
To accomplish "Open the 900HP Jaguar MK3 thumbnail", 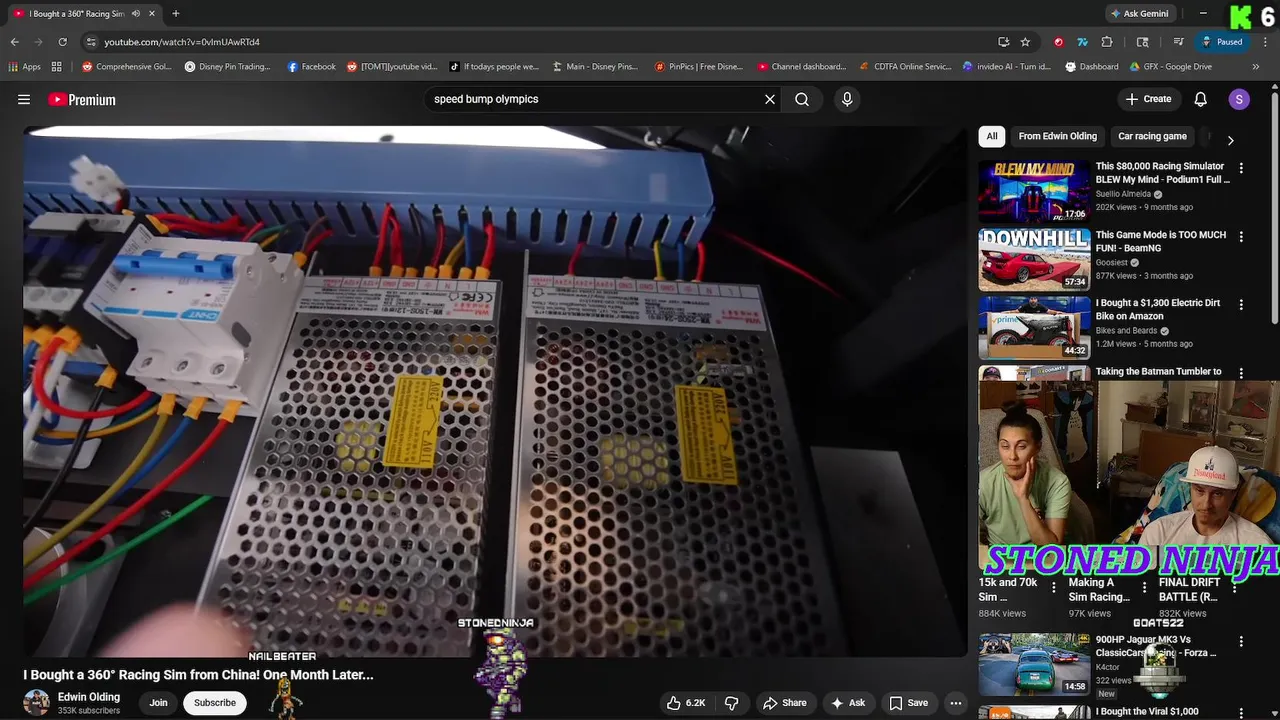I will pyautogui.click(x=1034, y=664).
